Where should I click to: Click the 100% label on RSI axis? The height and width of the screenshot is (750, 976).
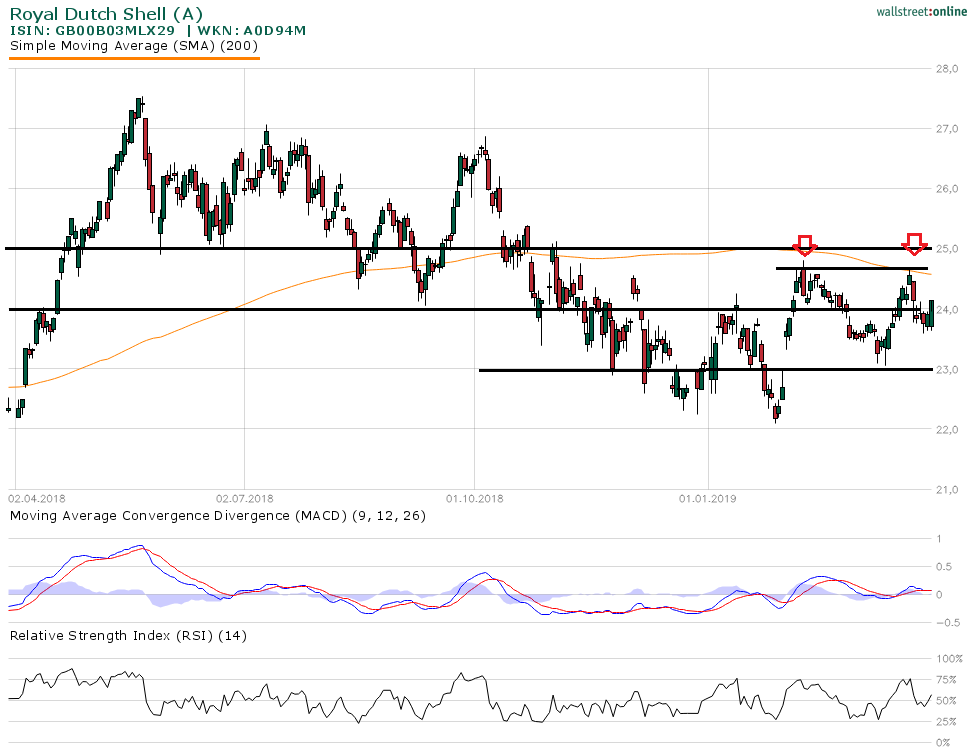948,658
